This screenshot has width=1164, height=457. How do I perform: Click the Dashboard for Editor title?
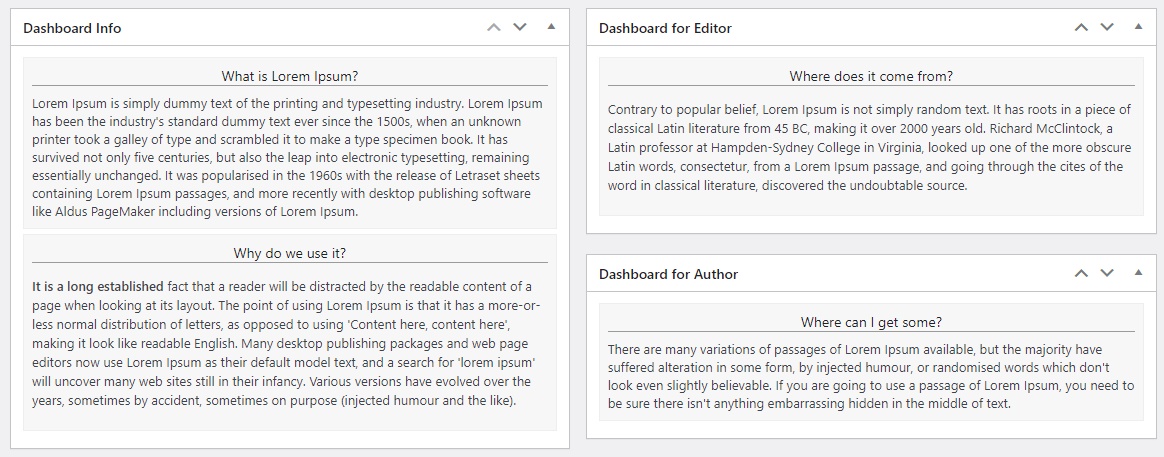coord(665,28)
